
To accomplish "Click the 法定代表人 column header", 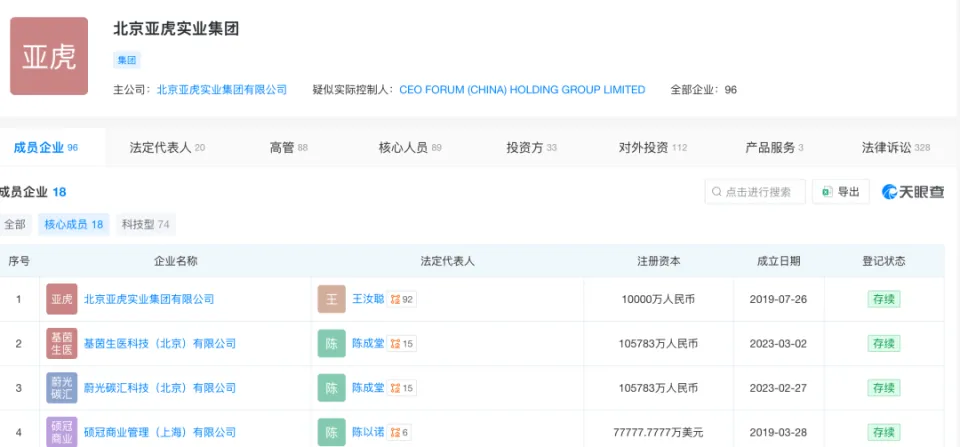I will [x=447, y=261].
